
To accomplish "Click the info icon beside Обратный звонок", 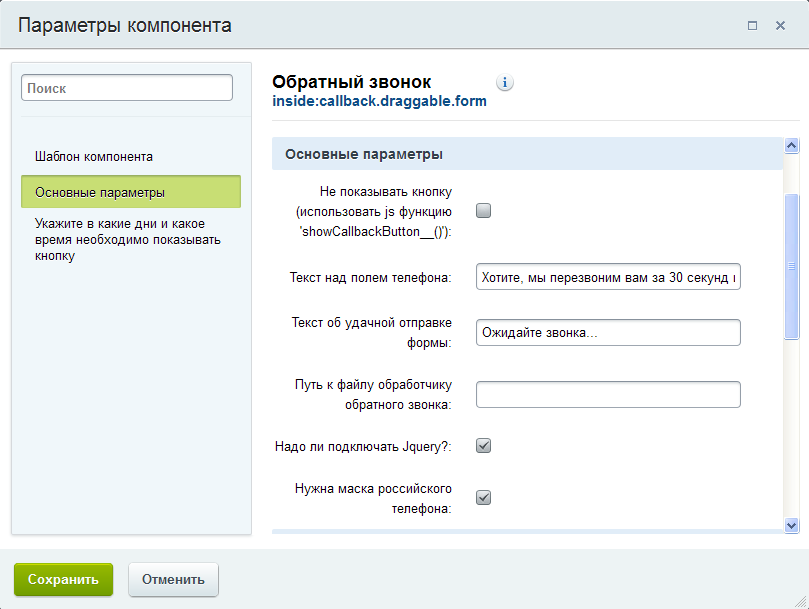I will [x=505, y=83].
